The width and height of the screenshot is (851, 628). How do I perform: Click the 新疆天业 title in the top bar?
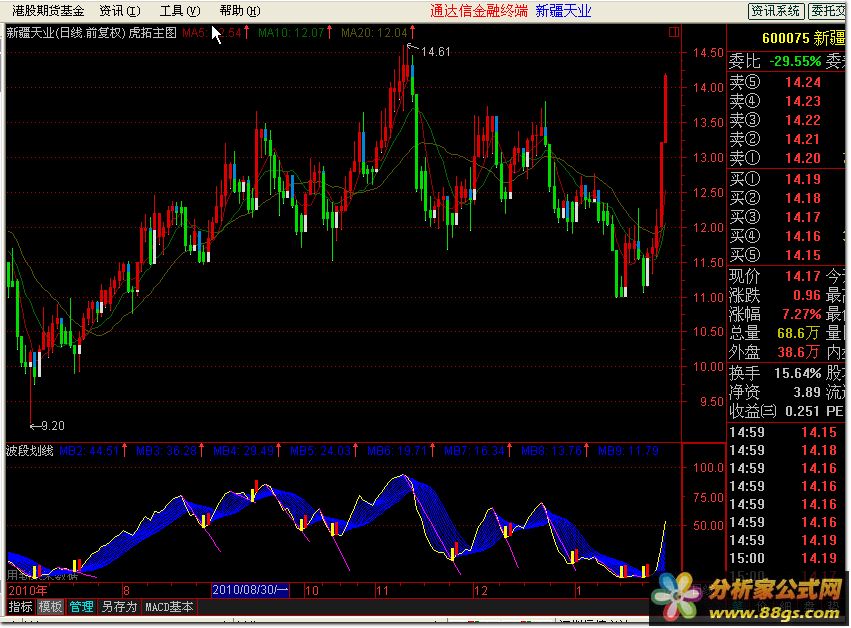563,11
